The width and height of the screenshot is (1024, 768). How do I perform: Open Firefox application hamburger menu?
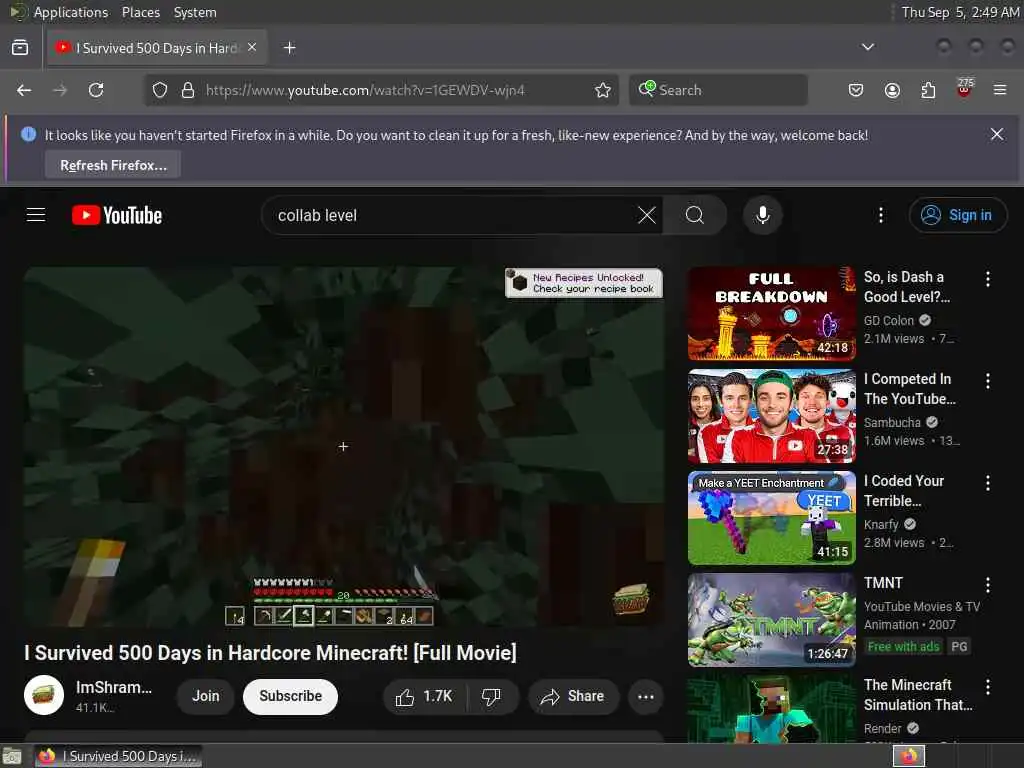(x=1000, y=90)
